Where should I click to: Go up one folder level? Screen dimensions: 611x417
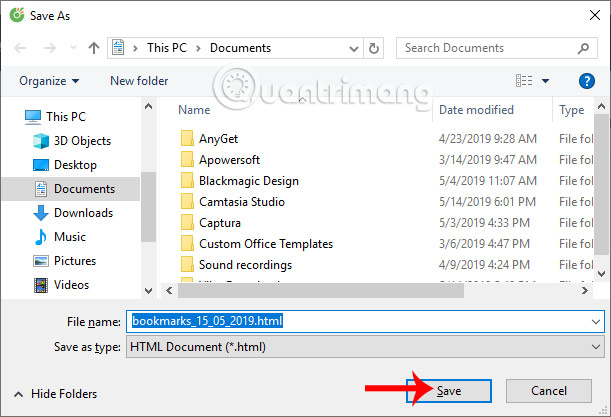click(x=94, y=48)
